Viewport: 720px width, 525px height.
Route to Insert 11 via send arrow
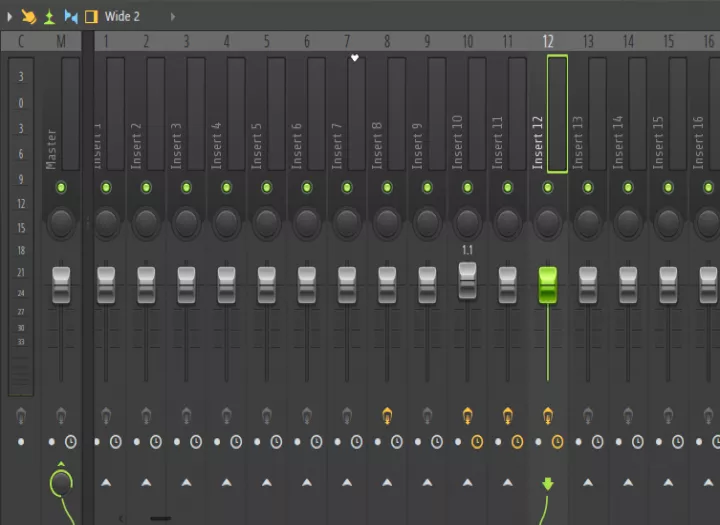[507, 482]
